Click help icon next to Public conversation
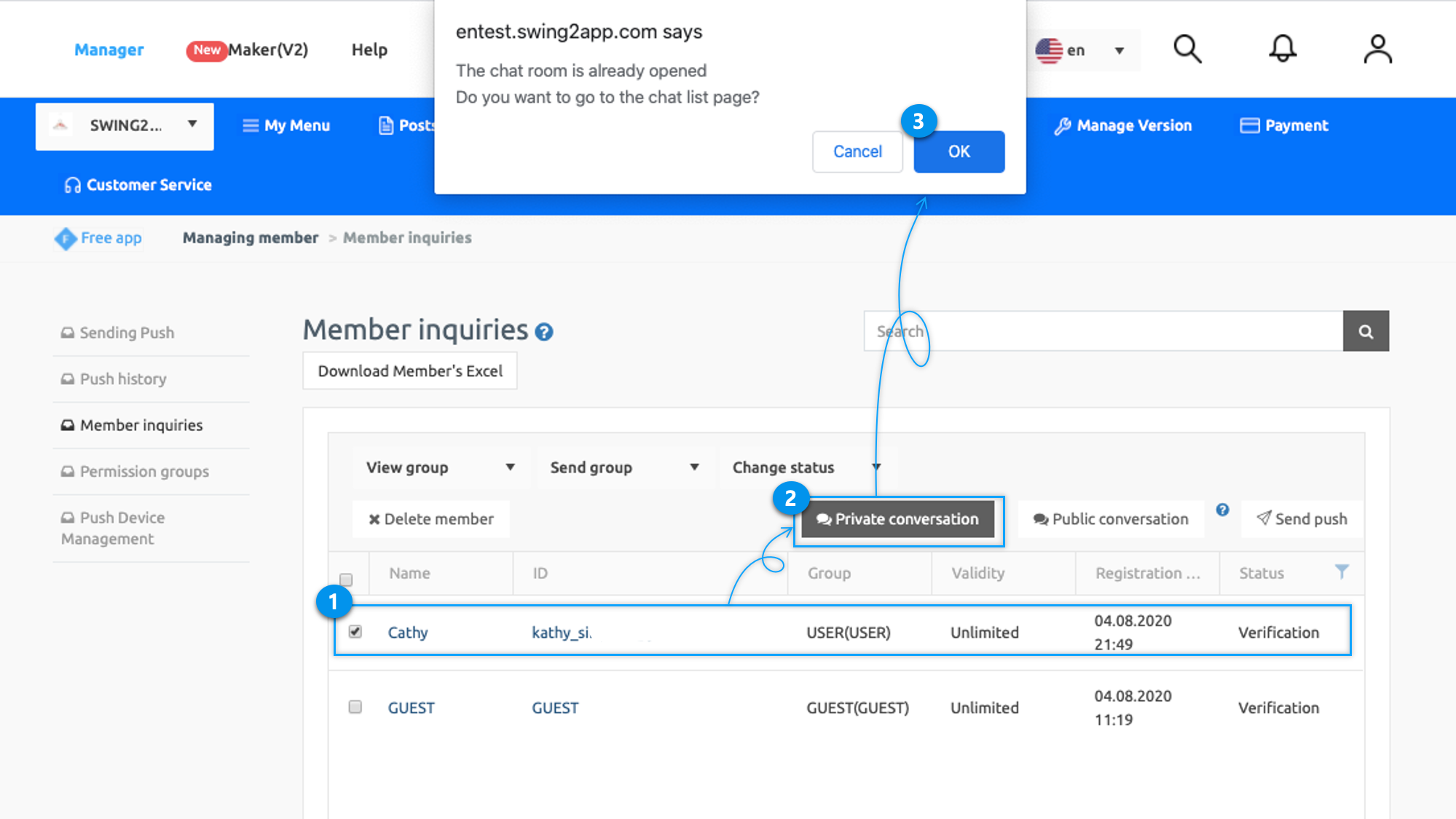1456x819 pixels. pos(1222,510)
